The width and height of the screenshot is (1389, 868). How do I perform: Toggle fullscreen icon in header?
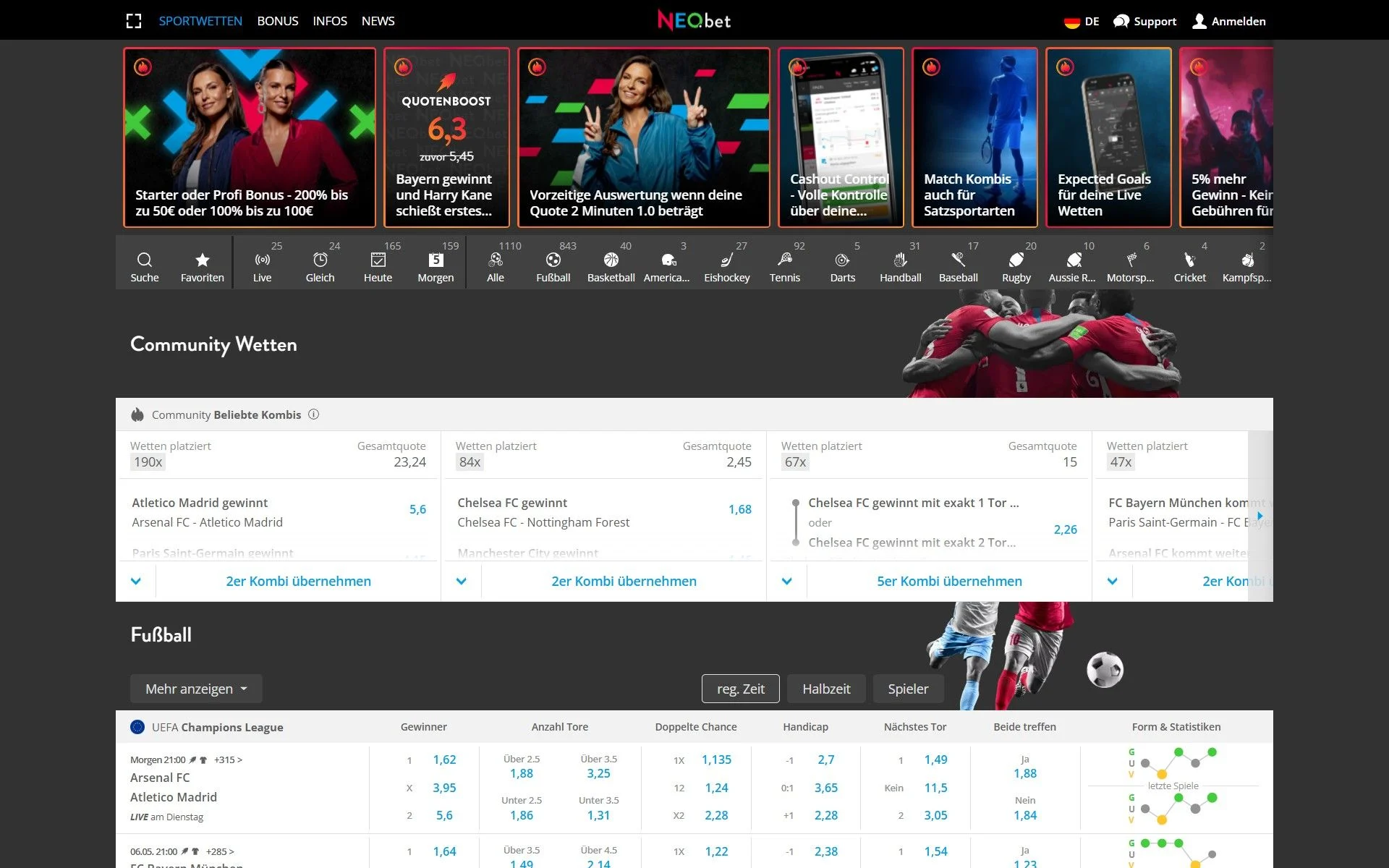[134, 21]
